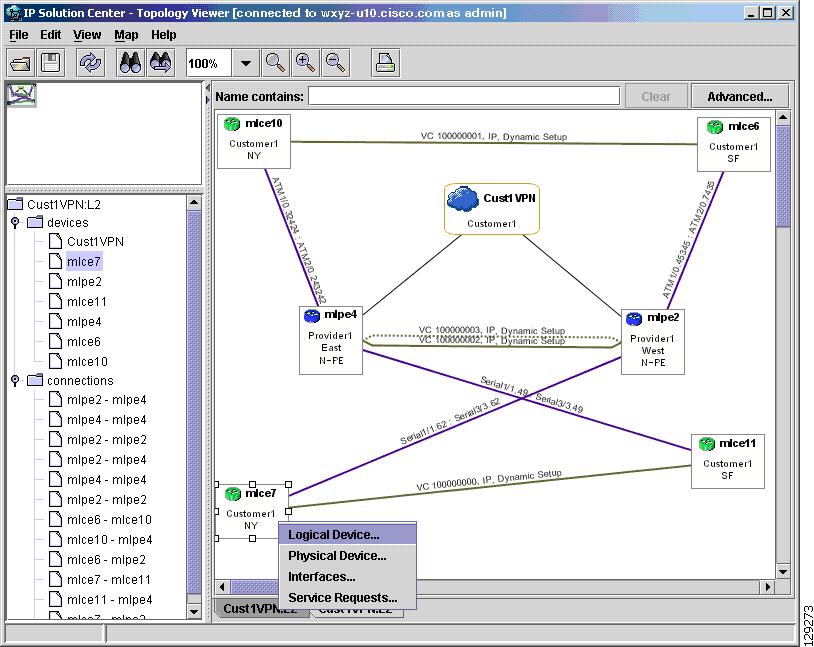Screen dimensions: 814x647
Task: Click the 100% zoom value field
Action: pos(209,63)
